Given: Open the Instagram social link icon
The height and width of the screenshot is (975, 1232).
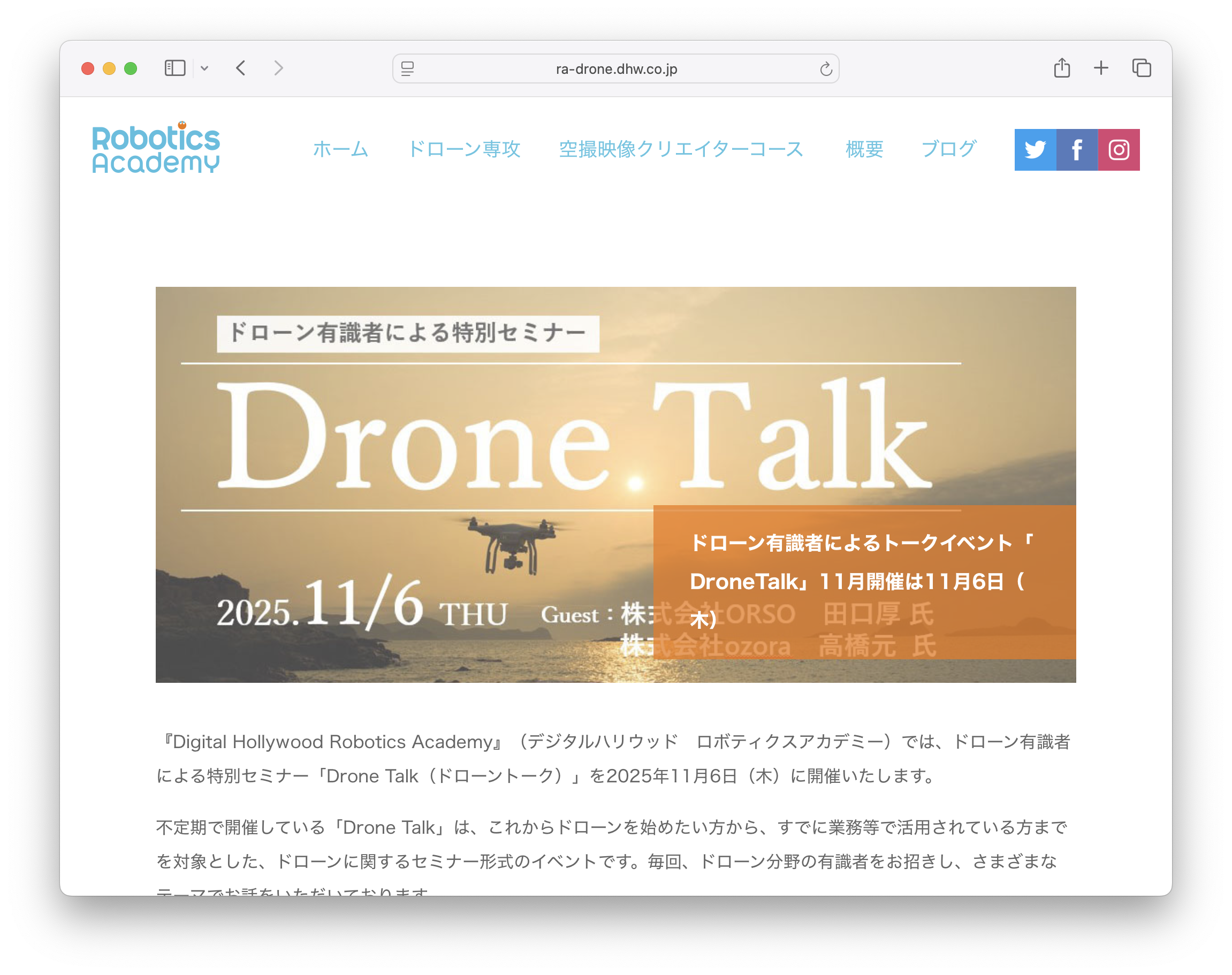Looking at the screenshot, I should click(x=1119, y=149).
